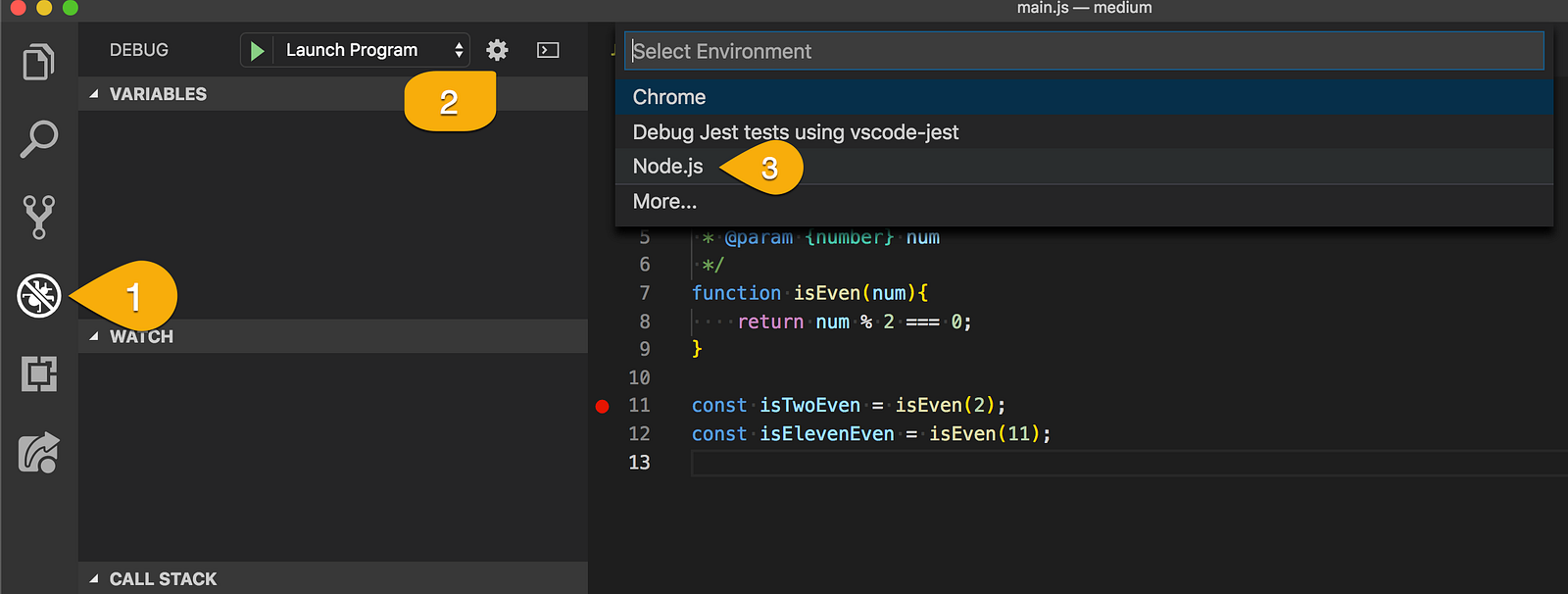Screen dimensions: 1568x594
Task: Open the Debug view
Action: click(x=38, y=295)
